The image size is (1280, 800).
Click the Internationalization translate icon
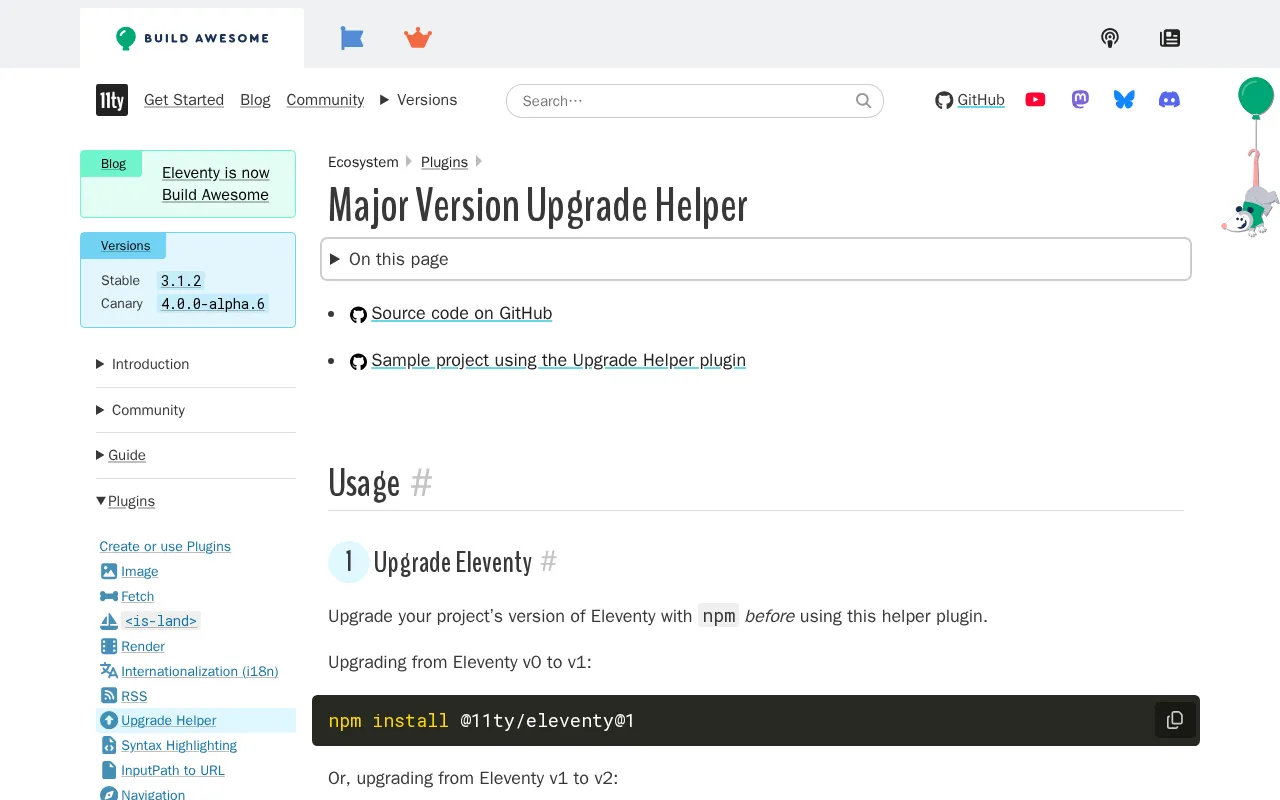pos(109,671)
